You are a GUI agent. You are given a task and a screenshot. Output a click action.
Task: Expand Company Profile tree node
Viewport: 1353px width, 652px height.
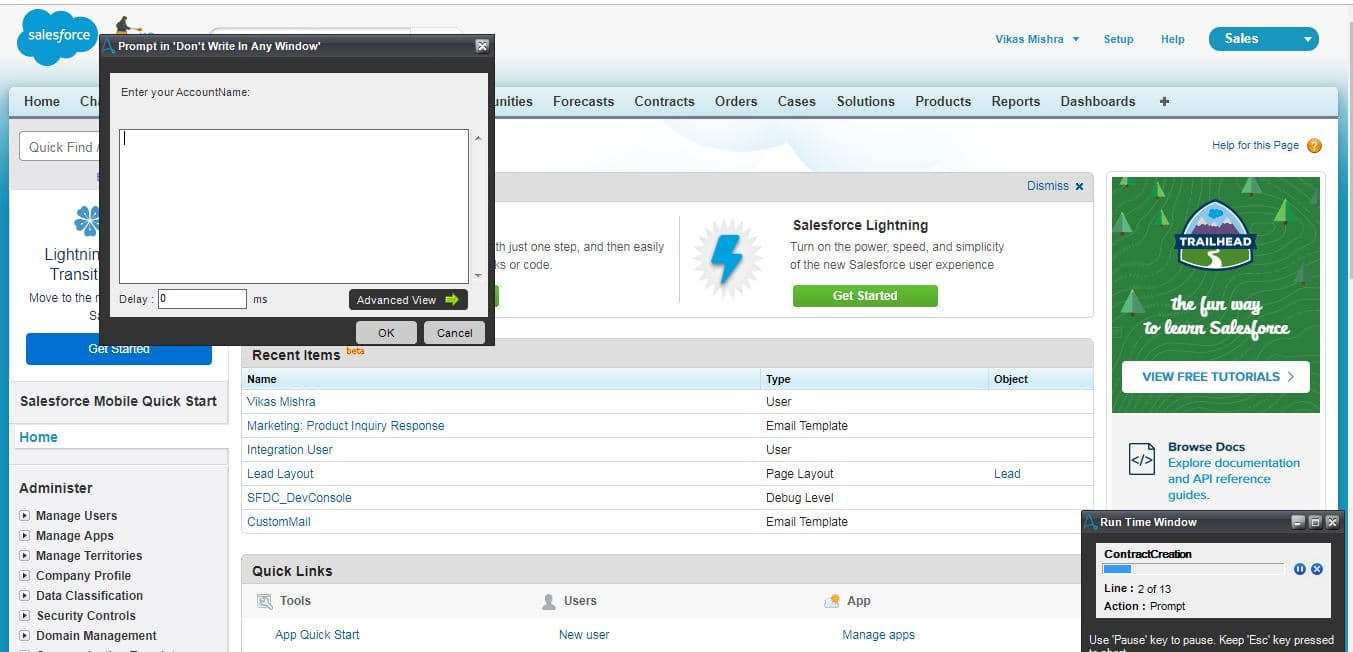(x=25, y=576)
